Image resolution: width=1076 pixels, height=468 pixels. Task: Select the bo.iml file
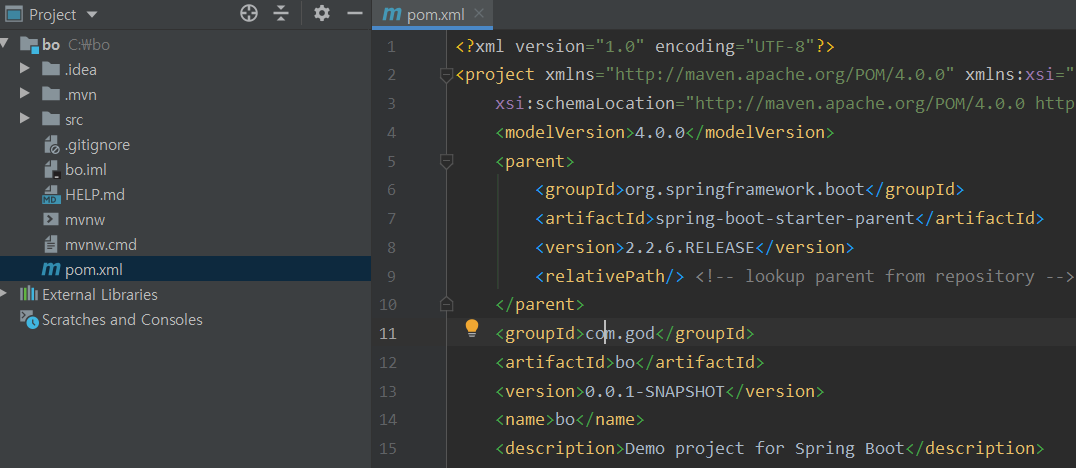click(x=86, y=169)
